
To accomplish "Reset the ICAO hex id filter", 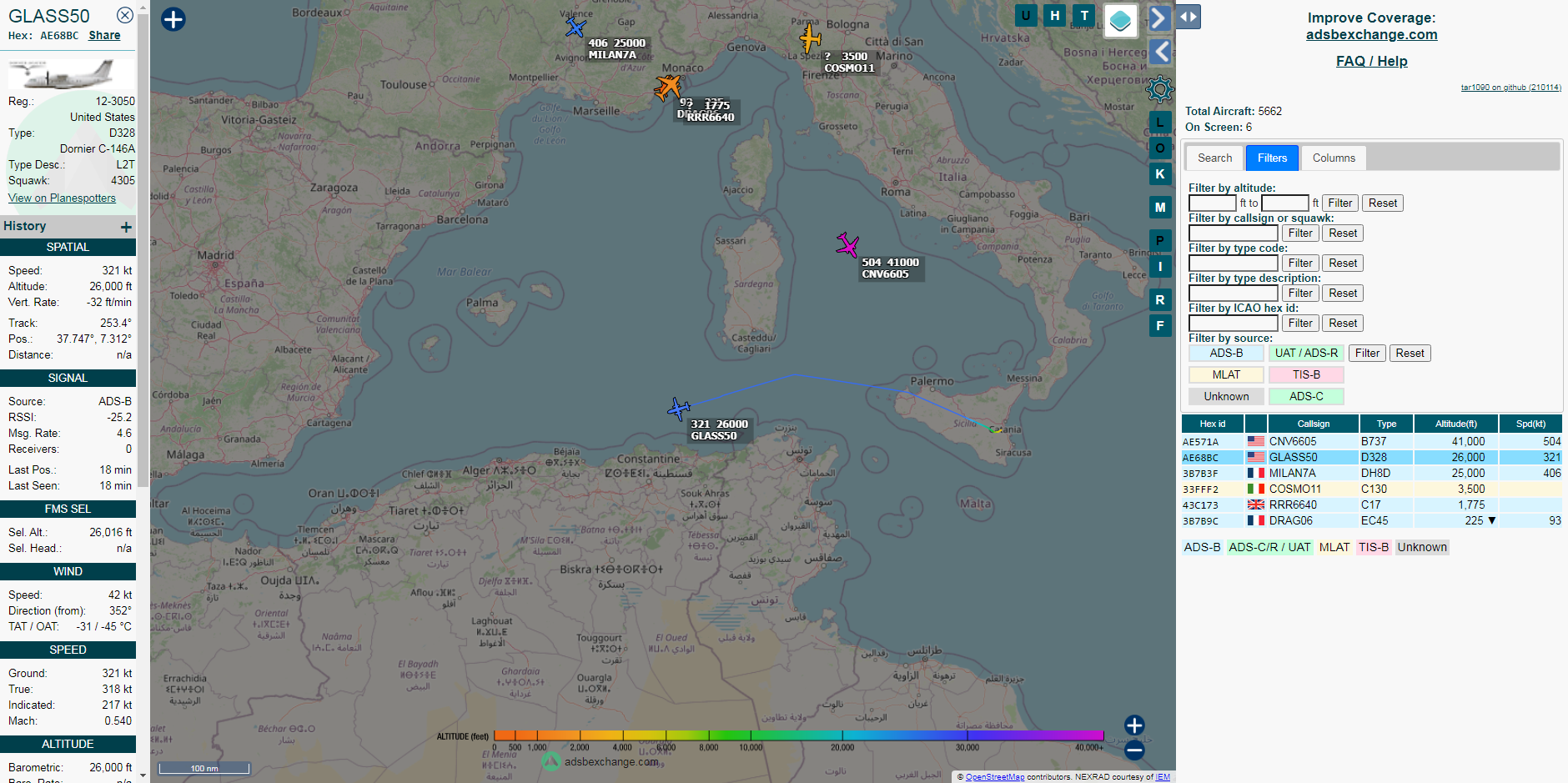I will (x=1343, y=323).
